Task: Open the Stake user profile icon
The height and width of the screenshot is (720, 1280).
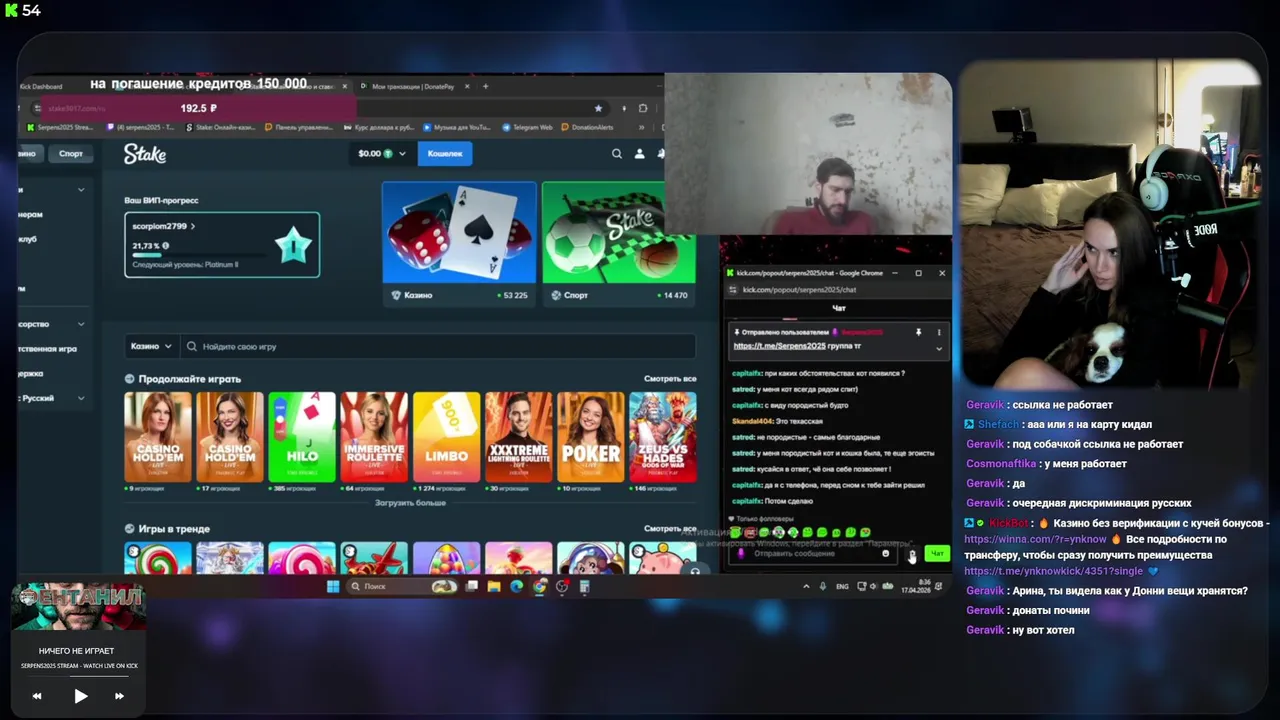Action: [x=640, y=154]
